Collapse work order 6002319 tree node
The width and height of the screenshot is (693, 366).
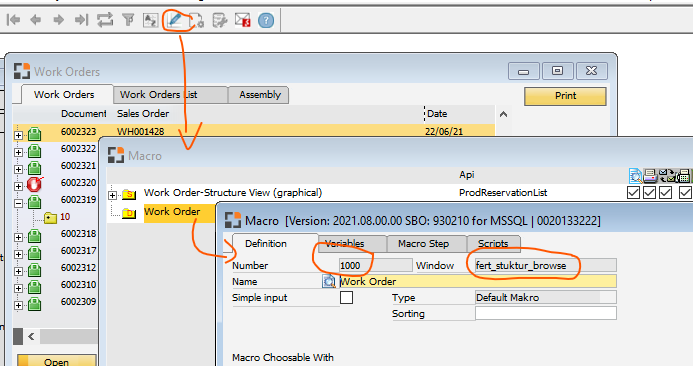18,203
